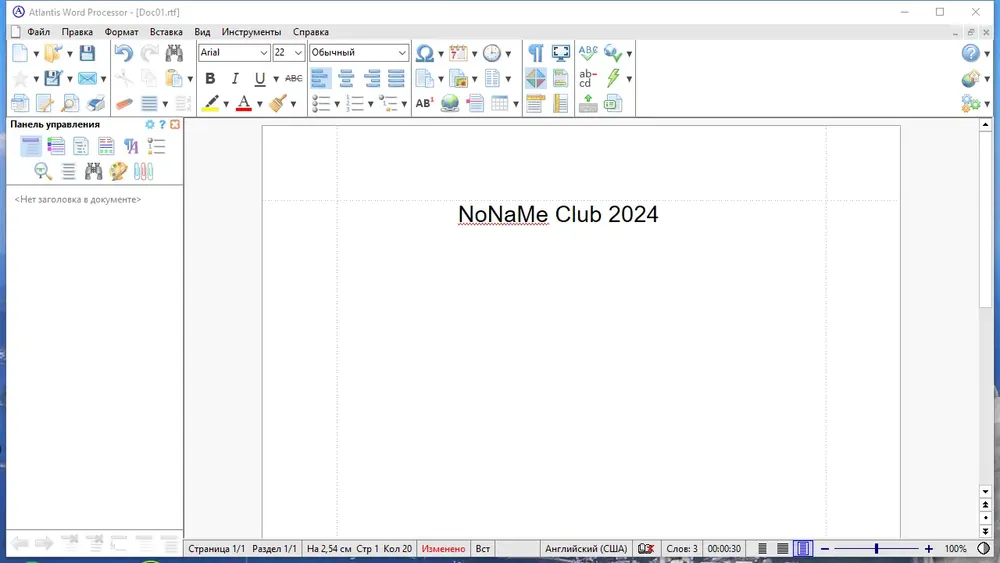Viewport: 1000px width, 563px height.
Task: Toggle the horizontal ruler icon
Action: [535, 103]
